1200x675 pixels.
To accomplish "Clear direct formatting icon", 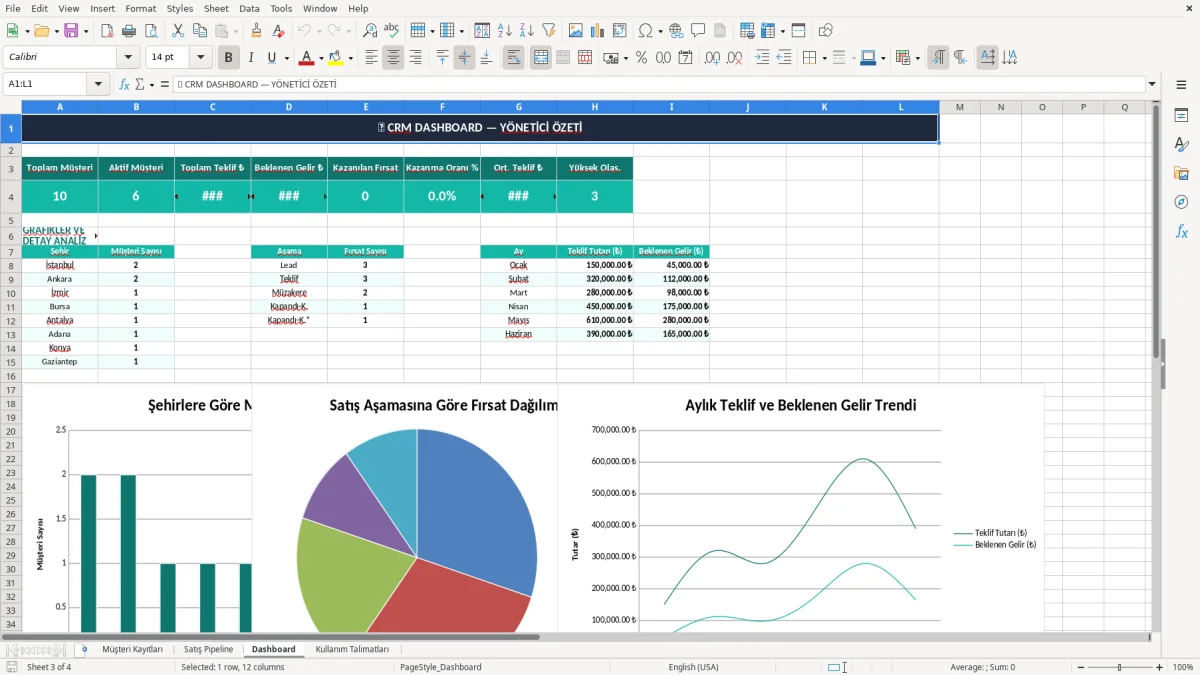I will point(277,31).
